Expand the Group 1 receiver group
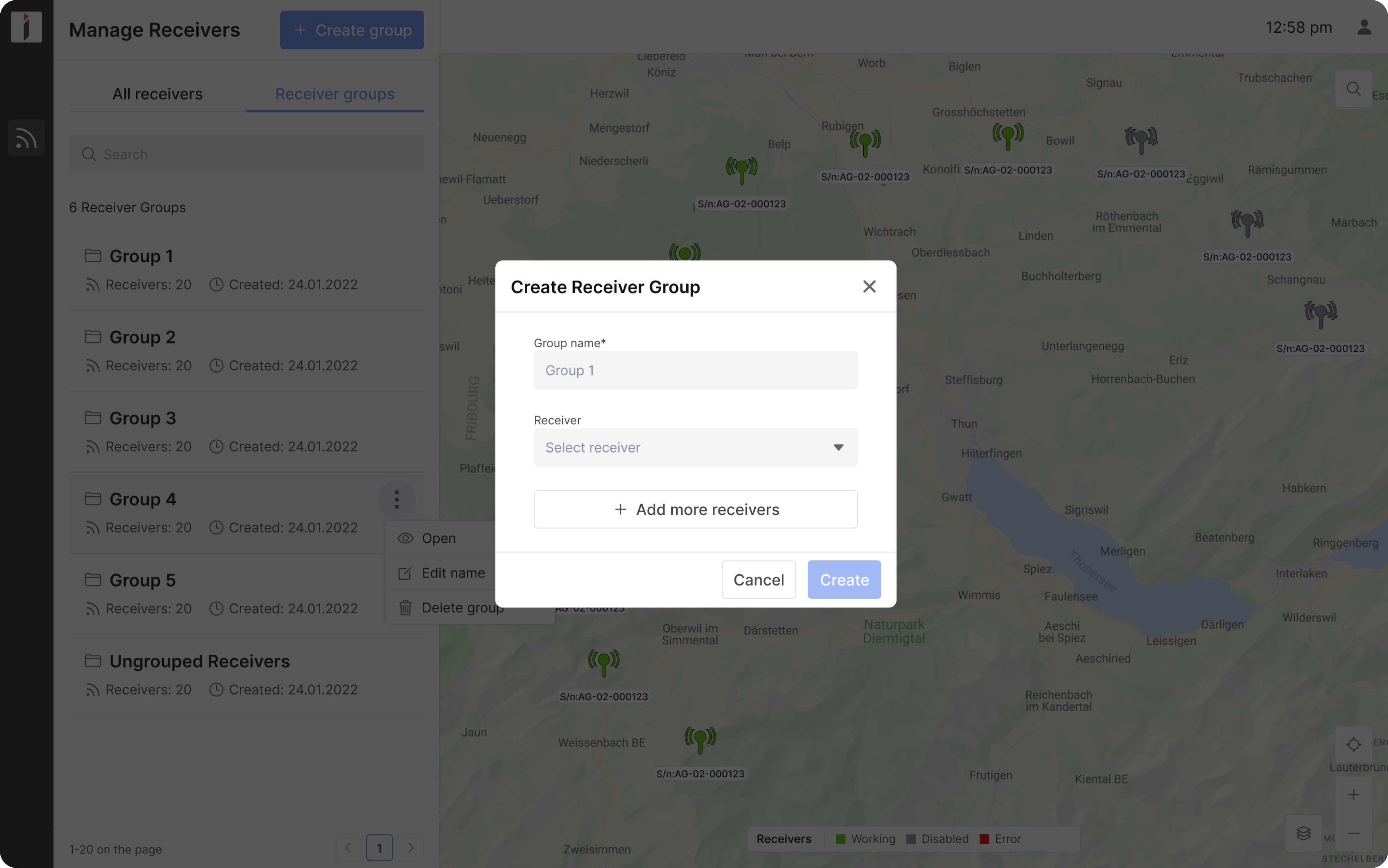This screenshot has width=1388, height=868. [141, 256]
